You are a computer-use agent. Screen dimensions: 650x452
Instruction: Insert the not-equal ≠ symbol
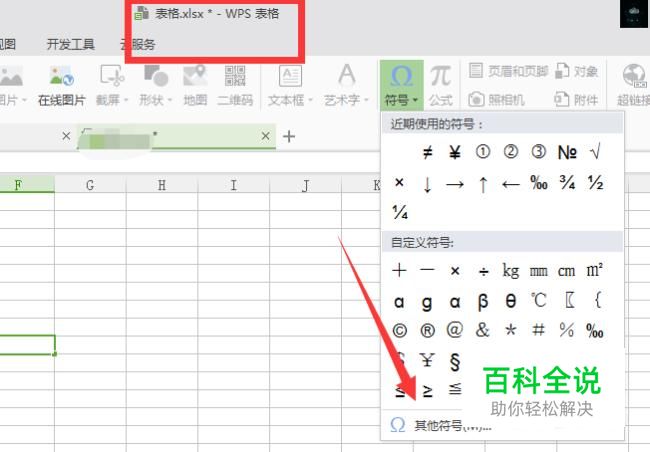point(427,153)
